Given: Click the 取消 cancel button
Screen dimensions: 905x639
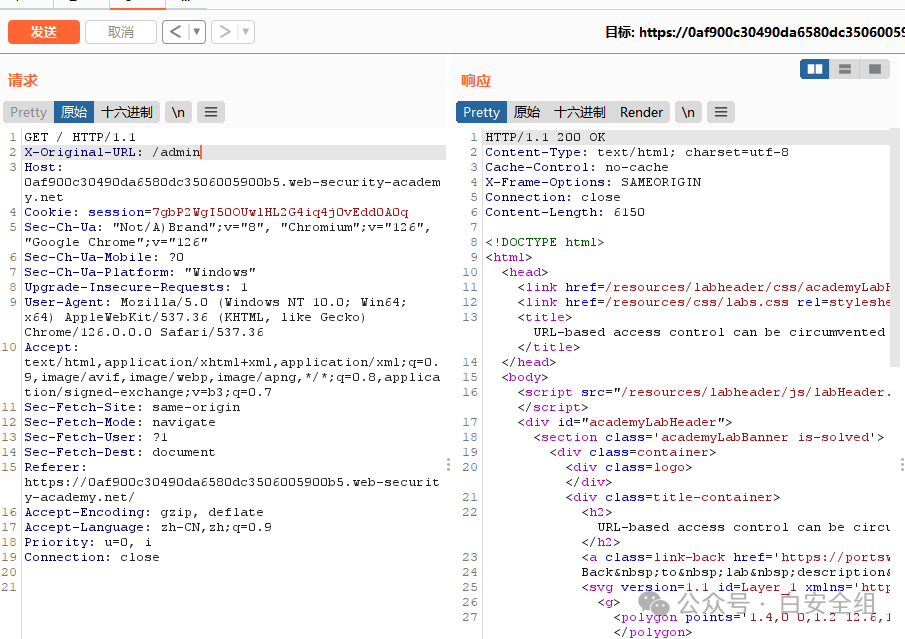Looking at the screenshot, I should click(x=121, y=32).
